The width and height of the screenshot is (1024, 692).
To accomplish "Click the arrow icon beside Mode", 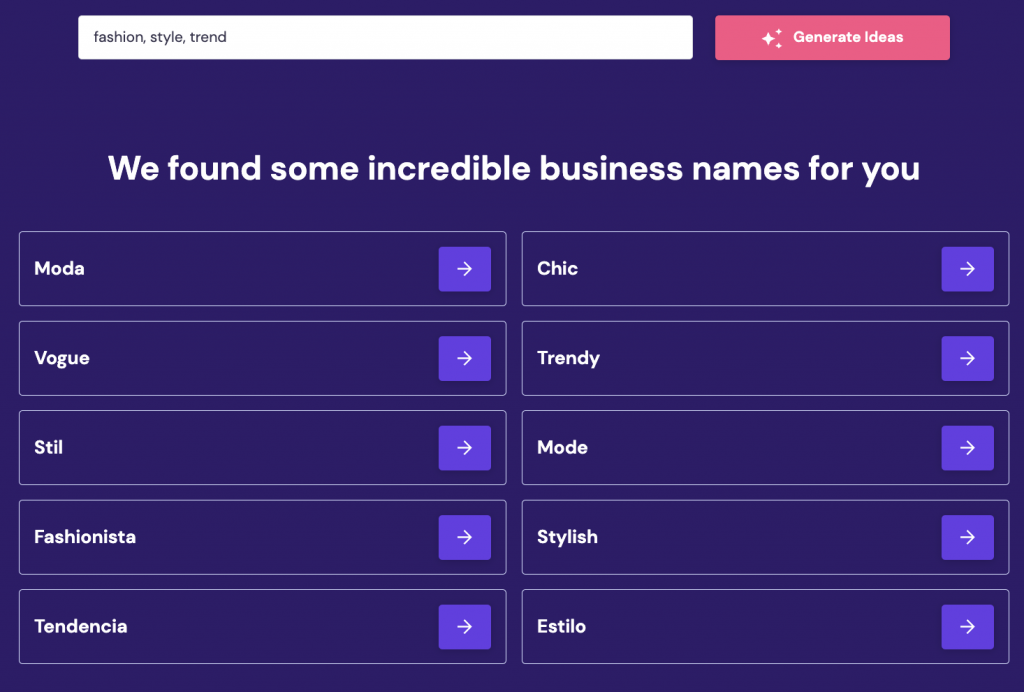I will click(967, 447).
